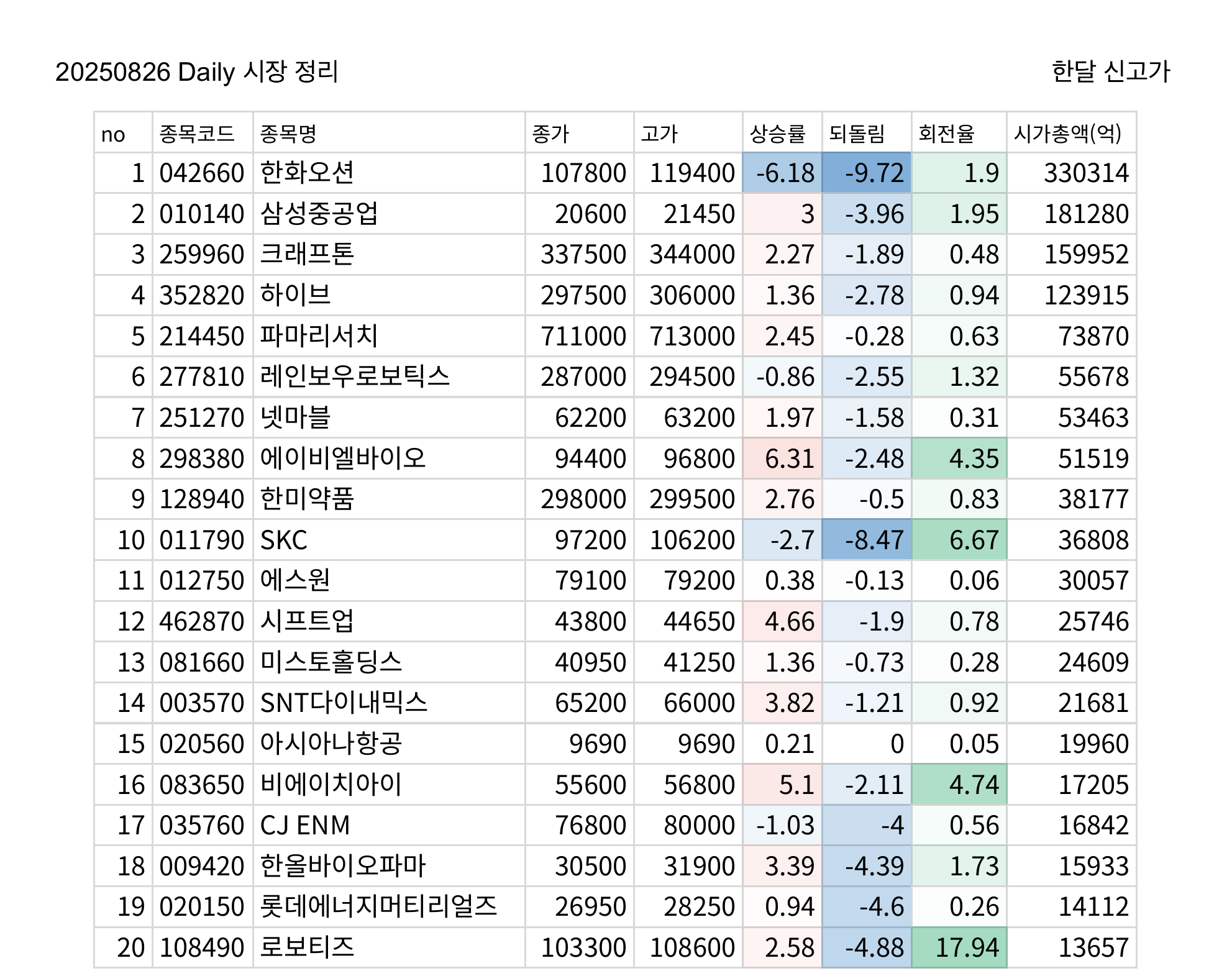Viewport: 1232px width, 976px height.
Task: Select the 상승률 value "6.31"
Action: pos(790,459)
